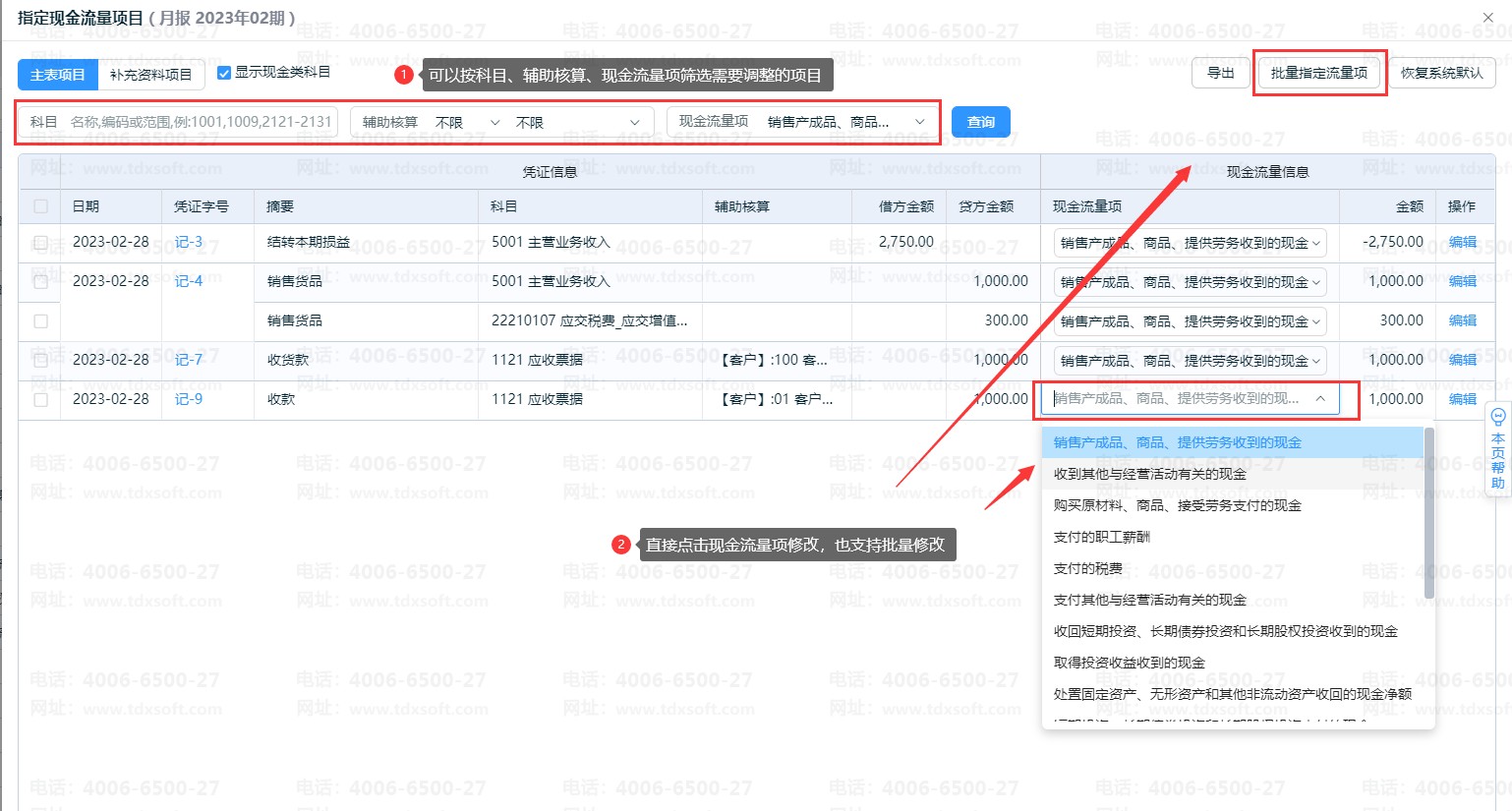Click the 科目 filter input field
Screen dimensions: 1512x811
pos(197,122)
